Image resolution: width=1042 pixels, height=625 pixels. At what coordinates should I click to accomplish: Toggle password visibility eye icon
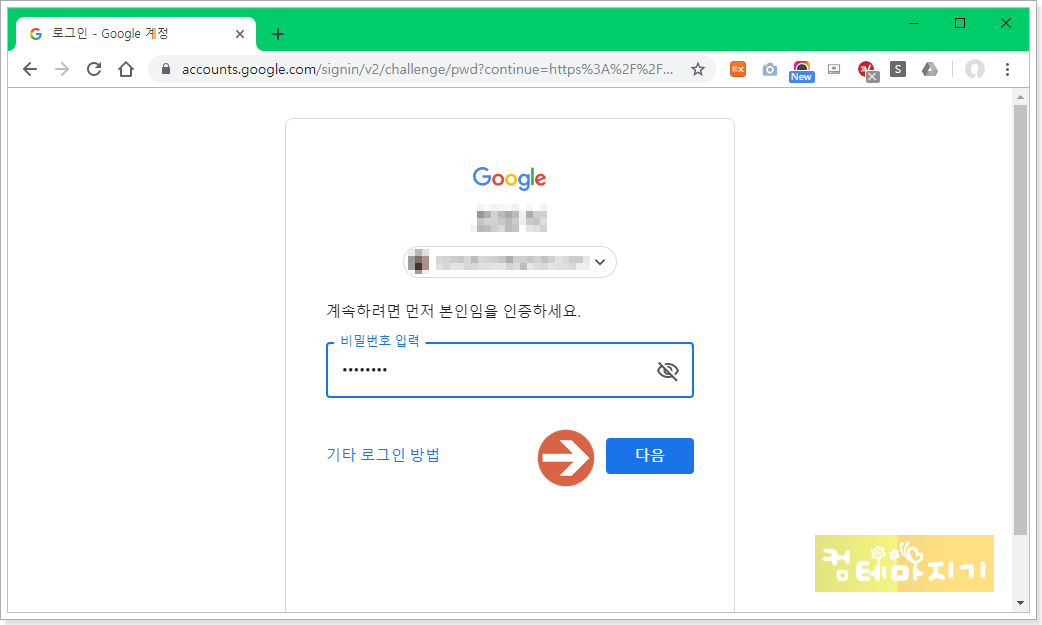point(667,370)
